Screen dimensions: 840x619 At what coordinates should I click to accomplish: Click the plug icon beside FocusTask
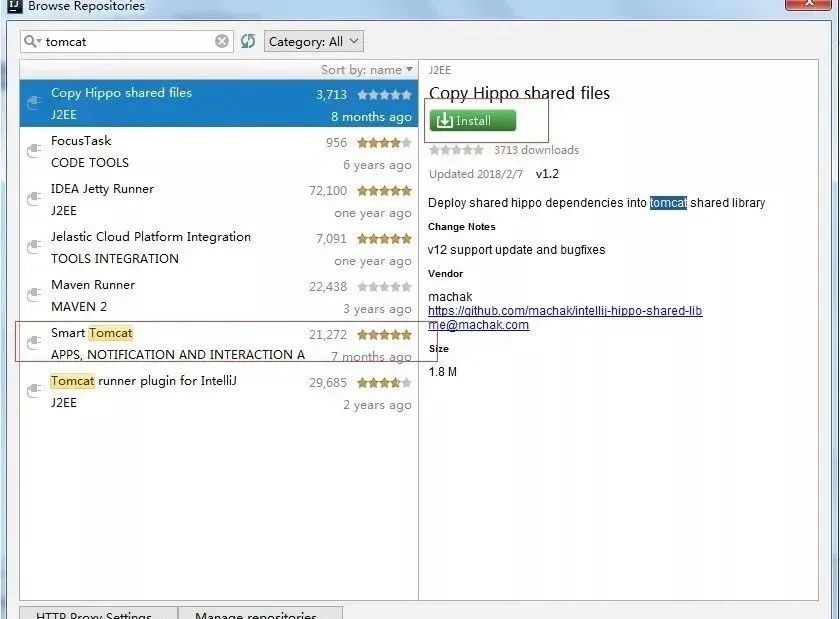34,151
